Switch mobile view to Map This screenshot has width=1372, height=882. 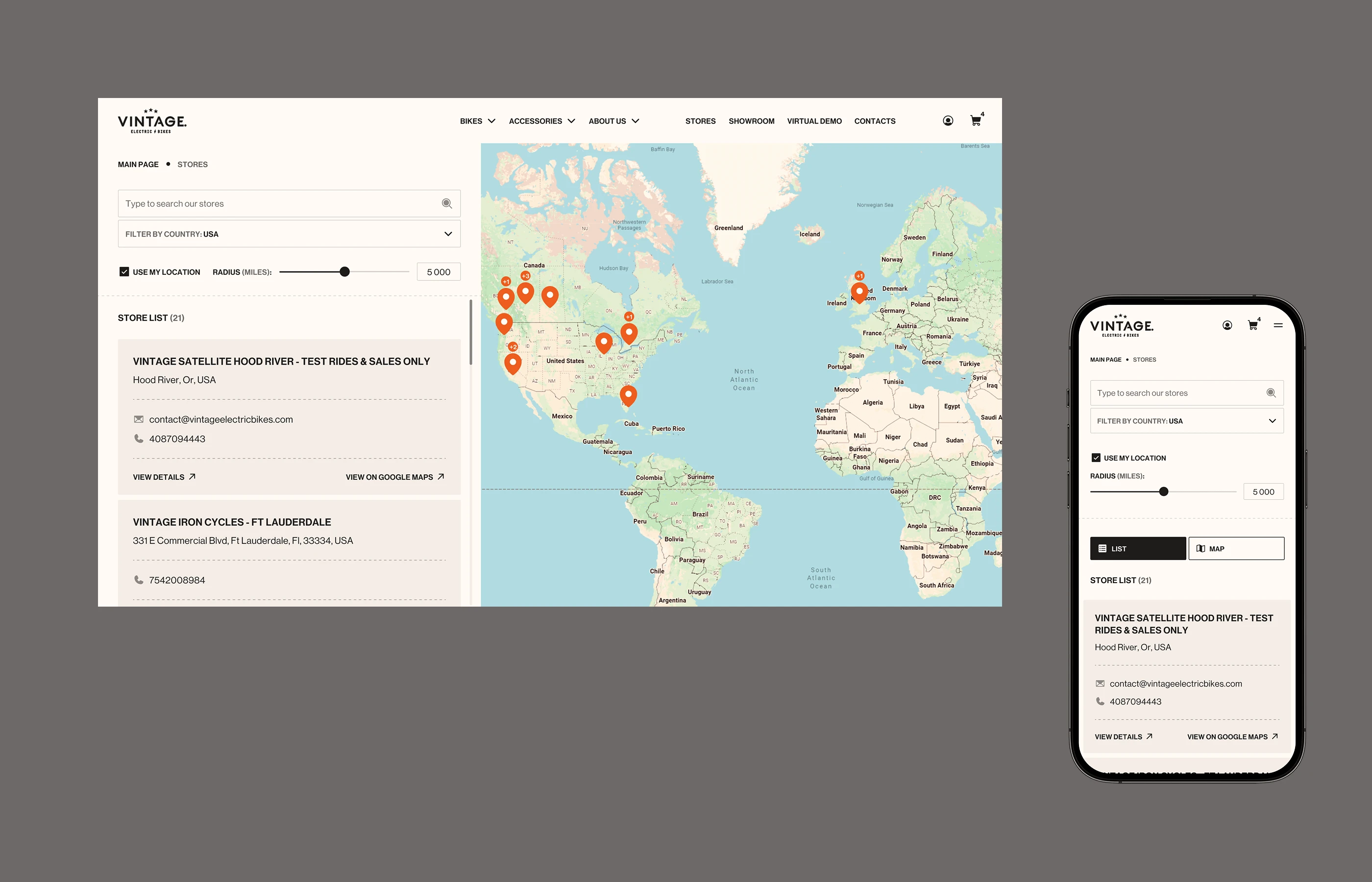[x=1236, y=548]
